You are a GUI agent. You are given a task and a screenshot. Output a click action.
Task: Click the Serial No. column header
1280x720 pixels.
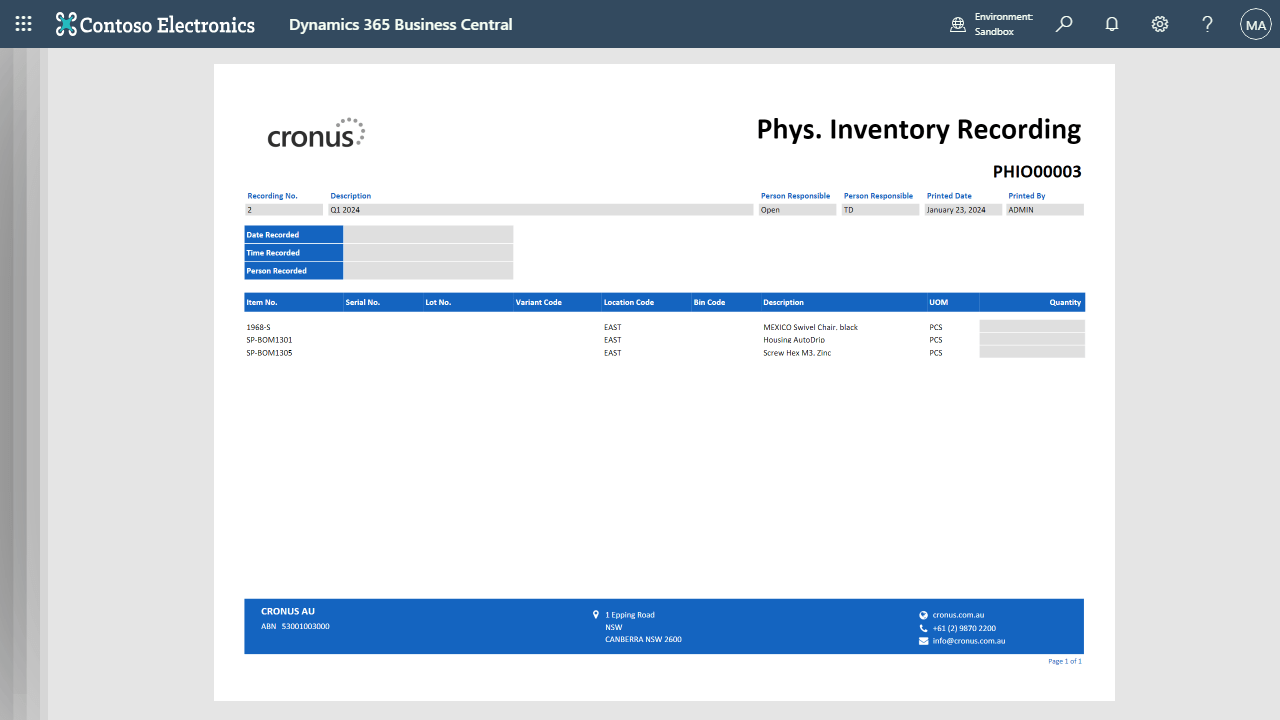pos(362,302)
